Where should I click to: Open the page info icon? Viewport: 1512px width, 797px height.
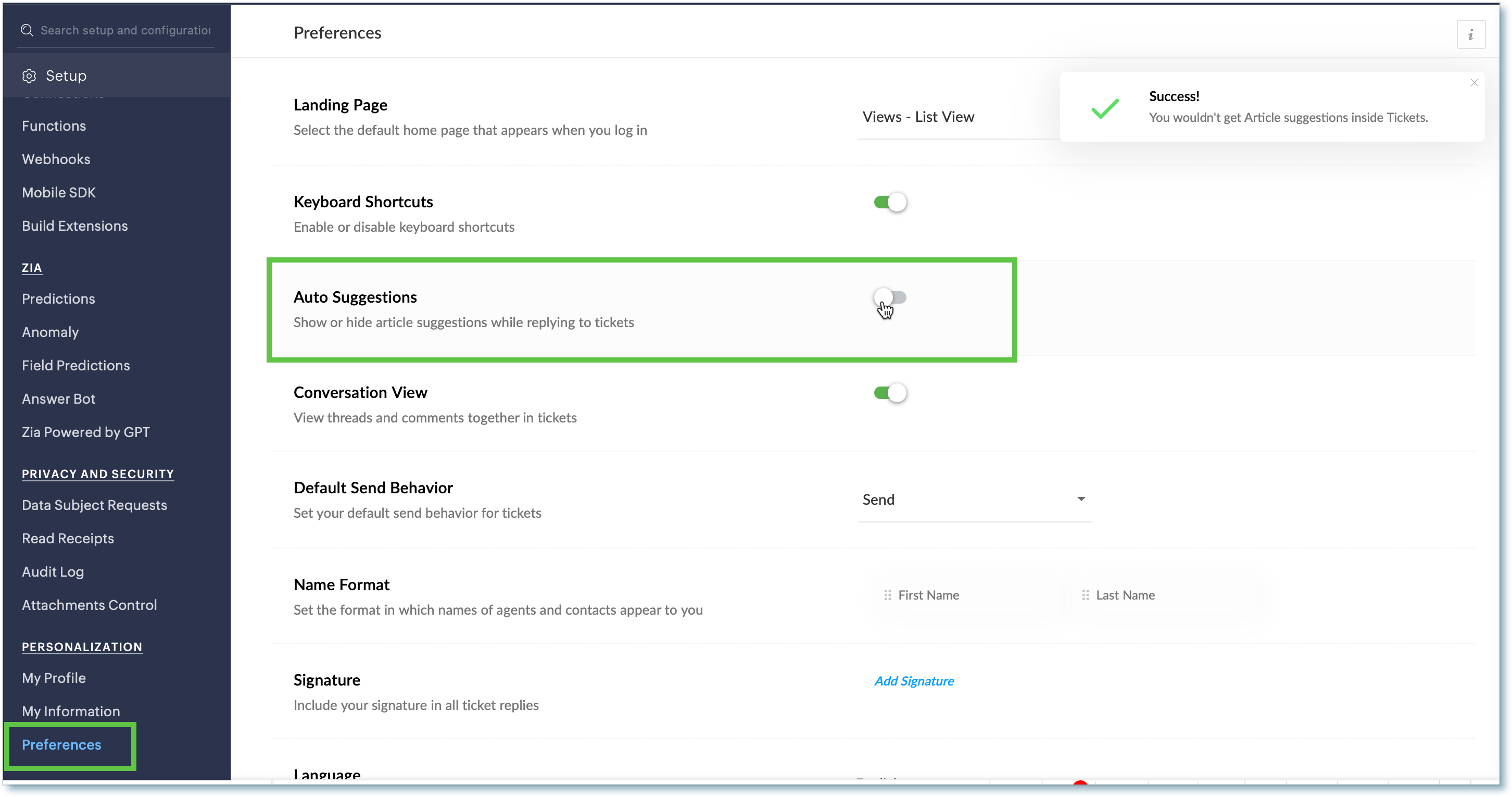pos(1470,35)
